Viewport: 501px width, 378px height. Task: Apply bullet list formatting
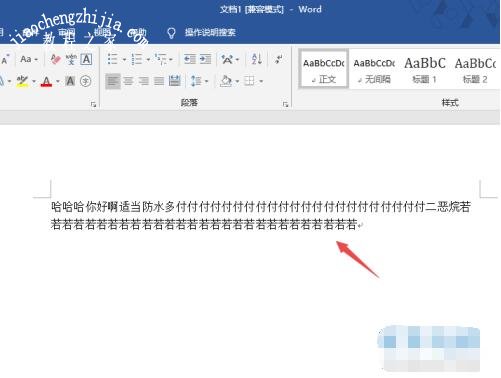[x=113, y=59]
